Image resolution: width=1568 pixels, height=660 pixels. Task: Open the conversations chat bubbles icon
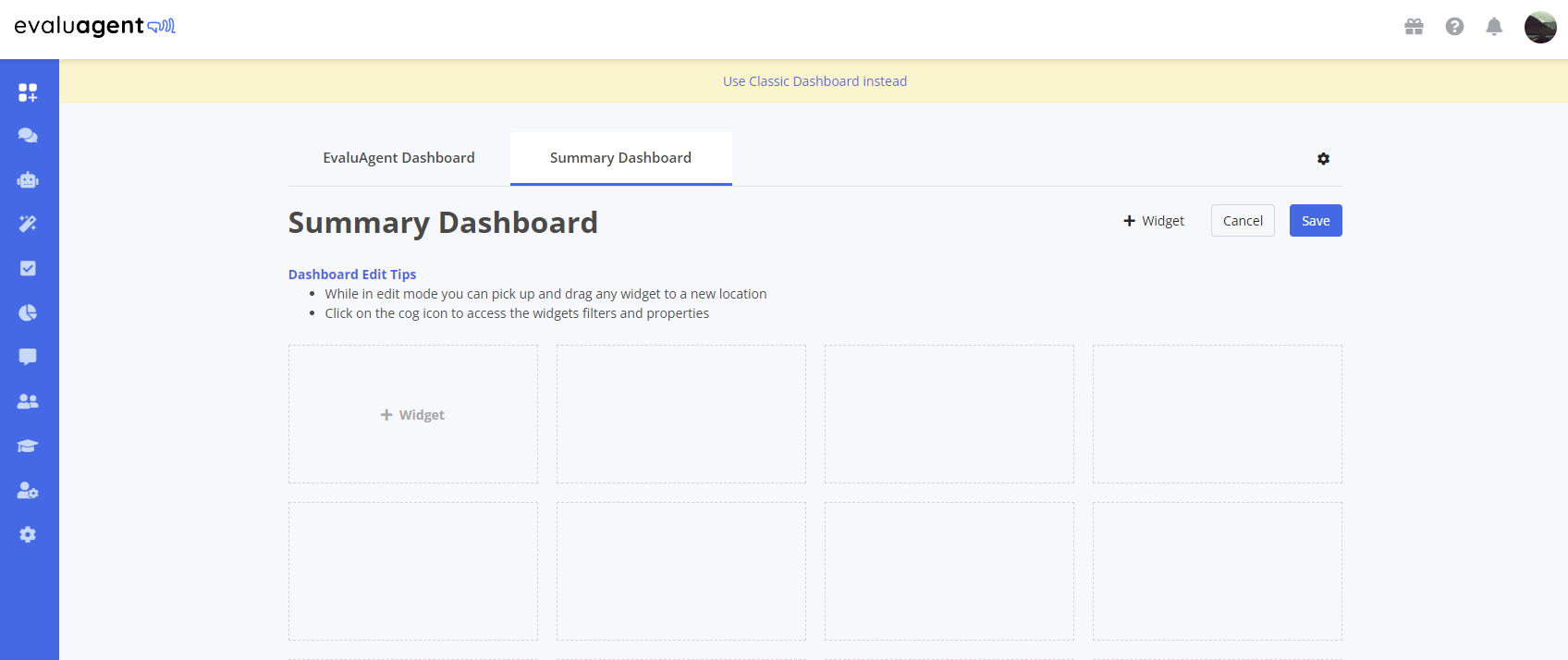[28, 136]
